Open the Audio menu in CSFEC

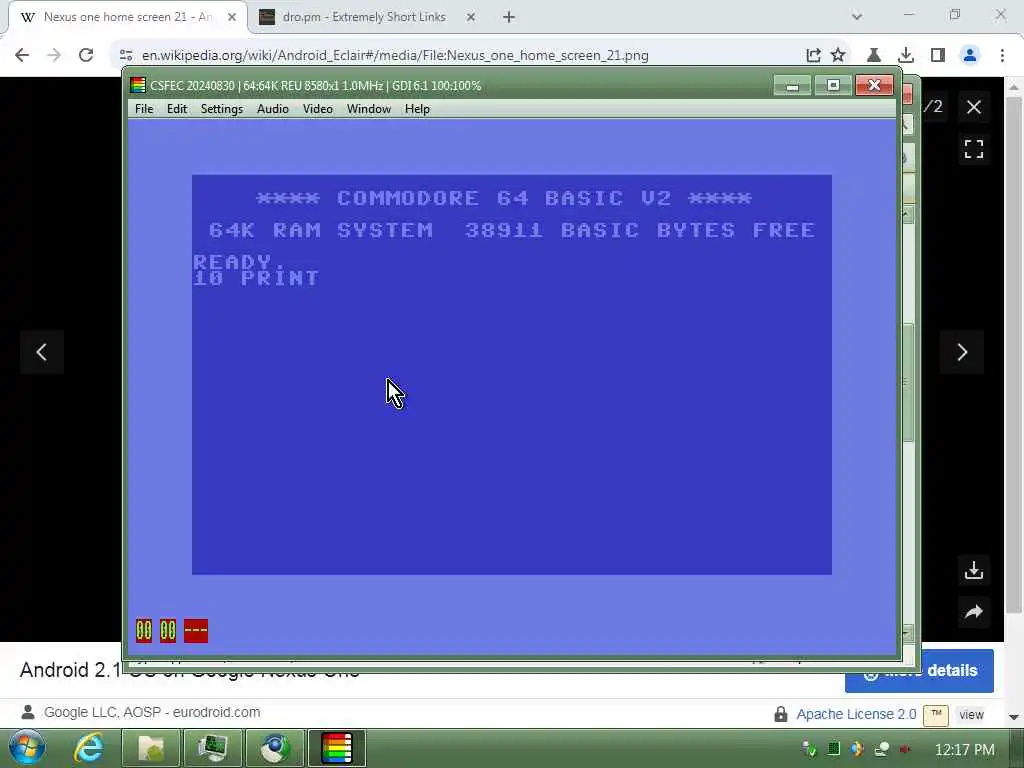272,109
